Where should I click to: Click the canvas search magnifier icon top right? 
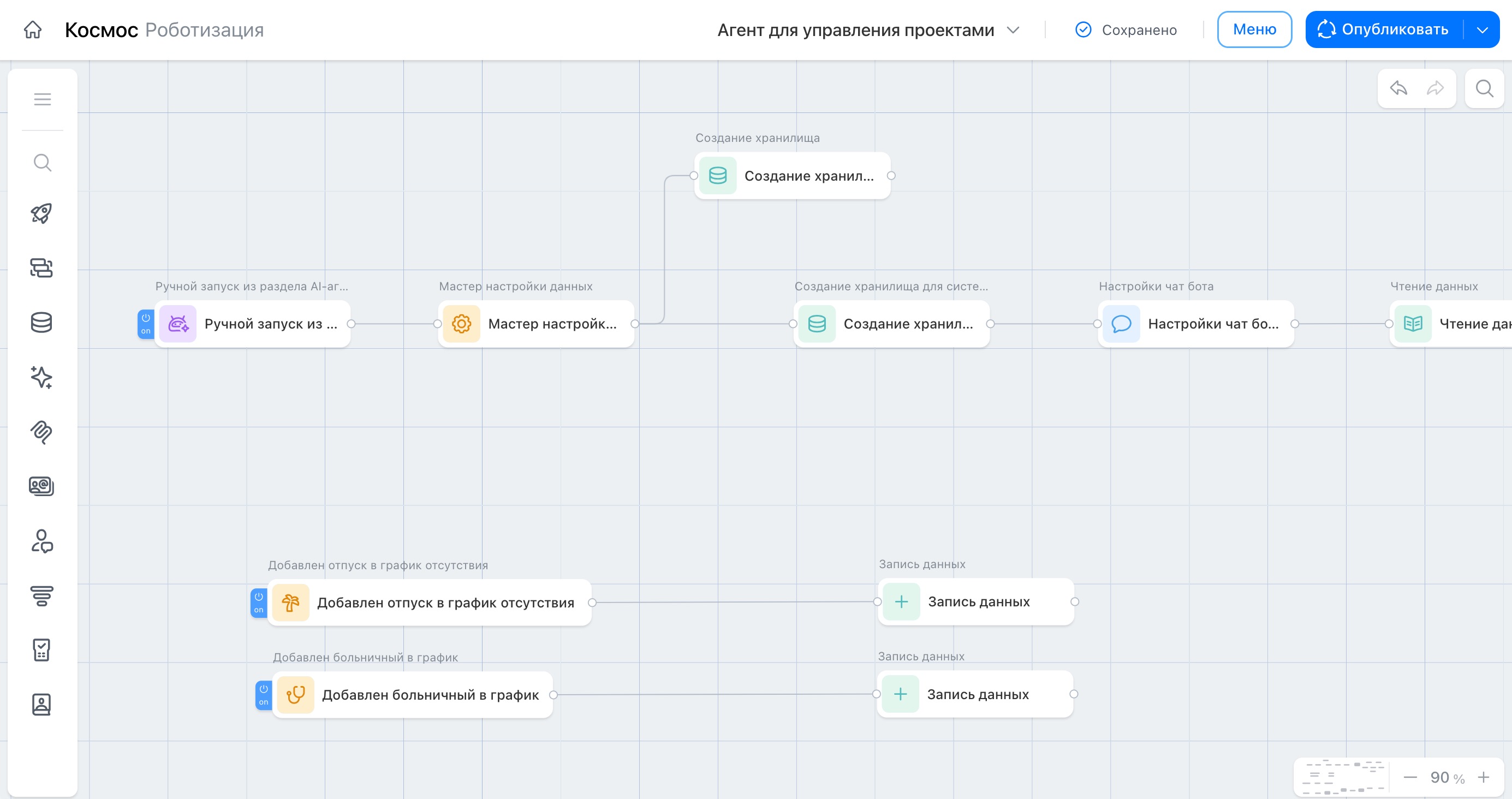pos(1484,88)
